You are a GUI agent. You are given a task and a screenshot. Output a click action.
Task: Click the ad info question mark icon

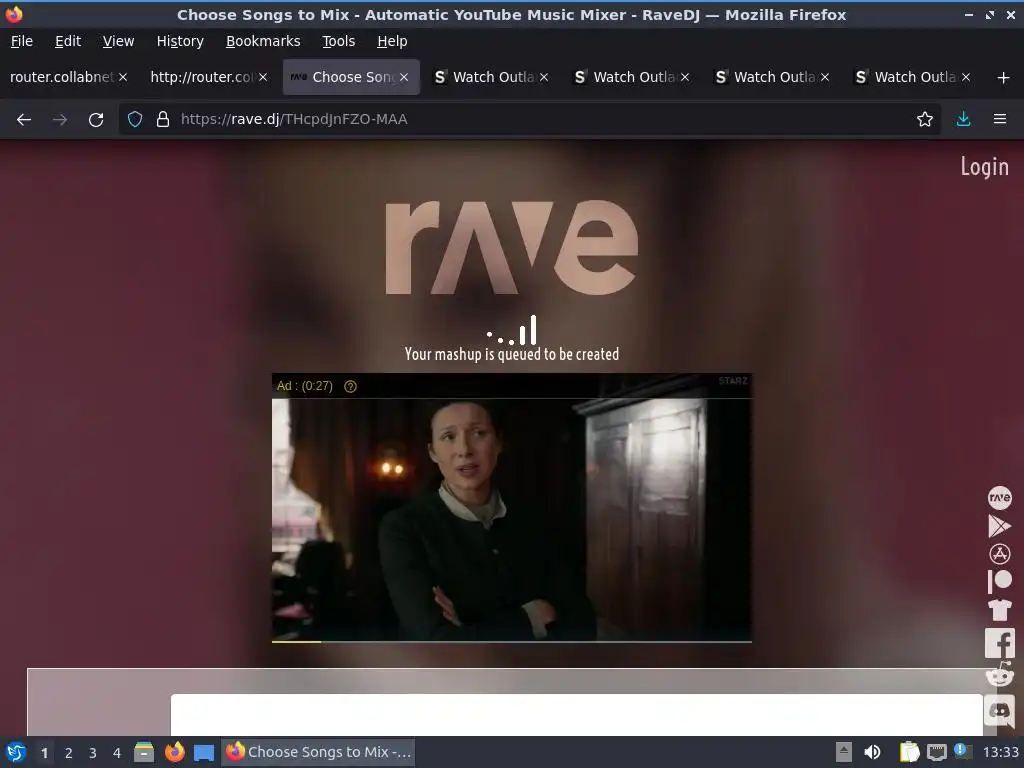(x=351, y=387)
